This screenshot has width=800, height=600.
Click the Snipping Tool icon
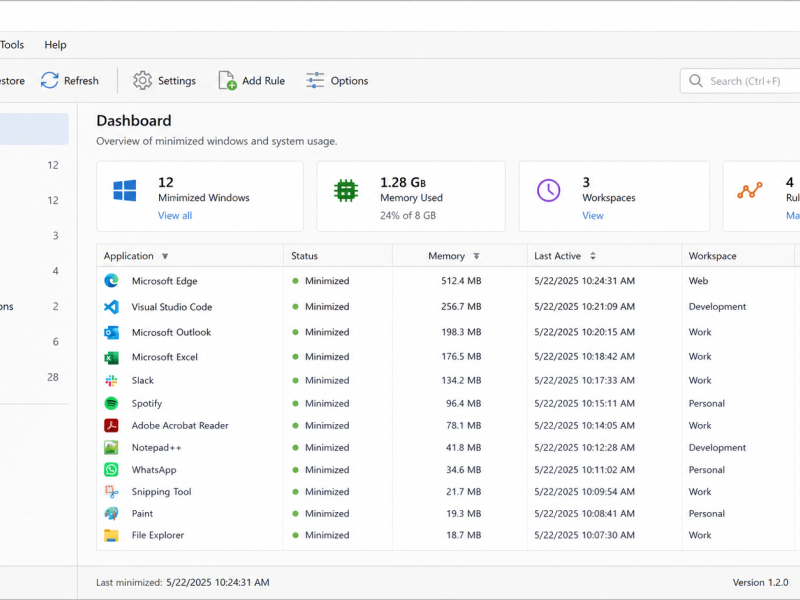click(111, 492)
